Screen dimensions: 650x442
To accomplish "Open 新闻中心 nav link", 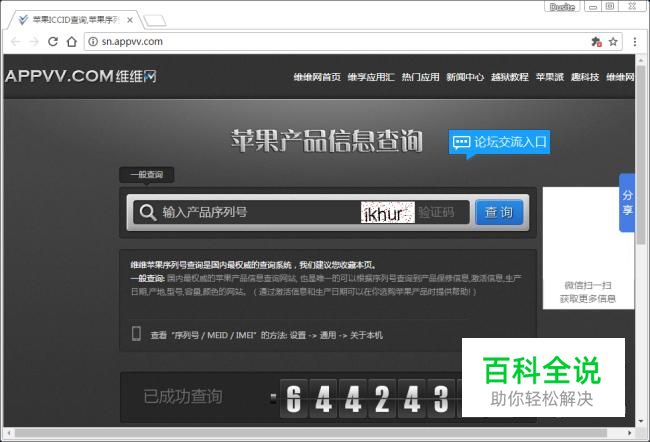I will tap(465, 77).
